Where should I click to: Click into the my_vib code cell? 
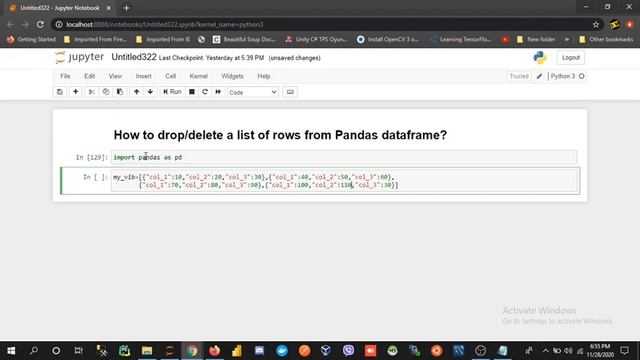click(344, 181)
